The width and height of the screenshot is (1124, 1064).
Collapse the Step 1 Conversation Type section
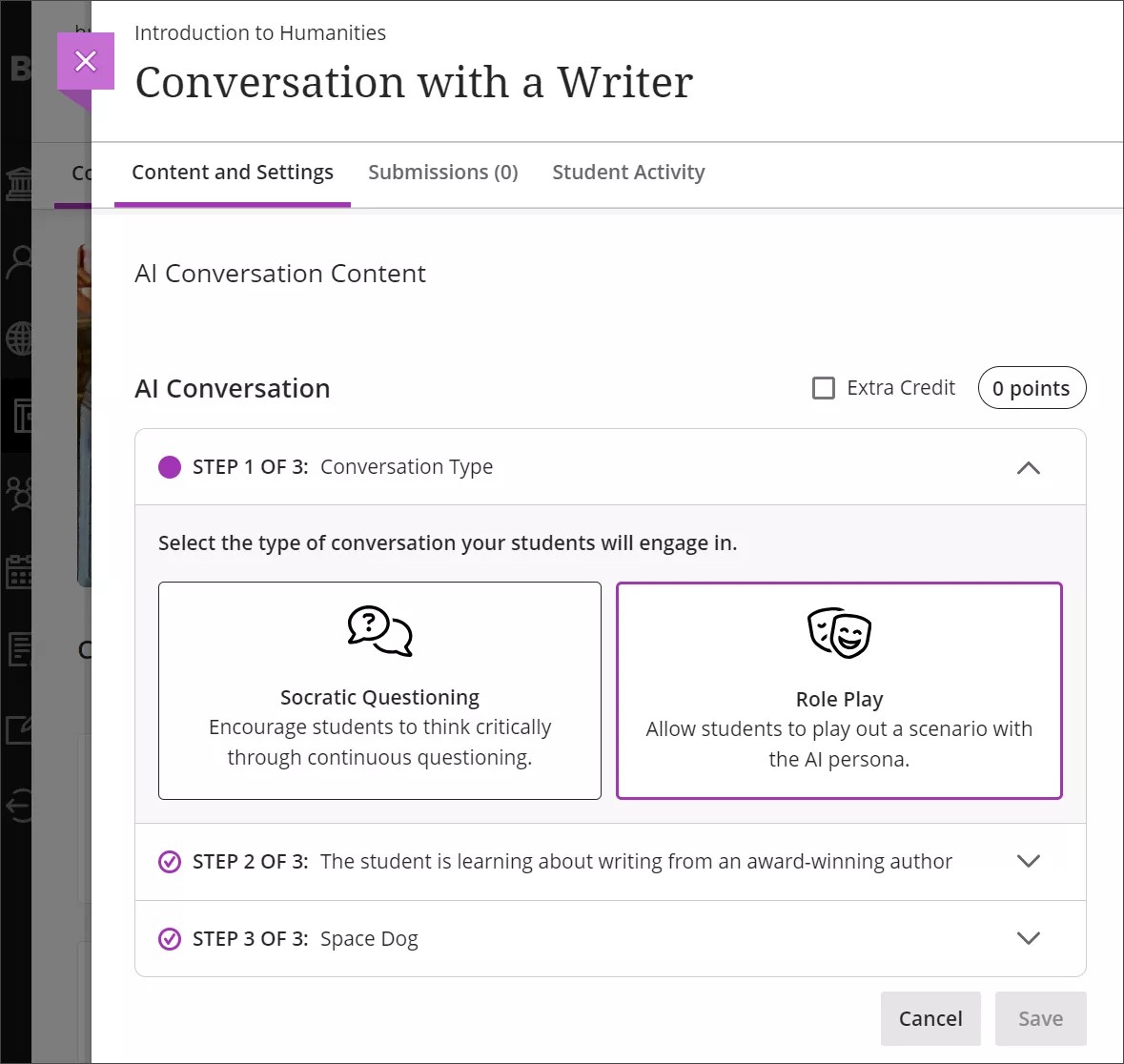tap(1028, 467)
